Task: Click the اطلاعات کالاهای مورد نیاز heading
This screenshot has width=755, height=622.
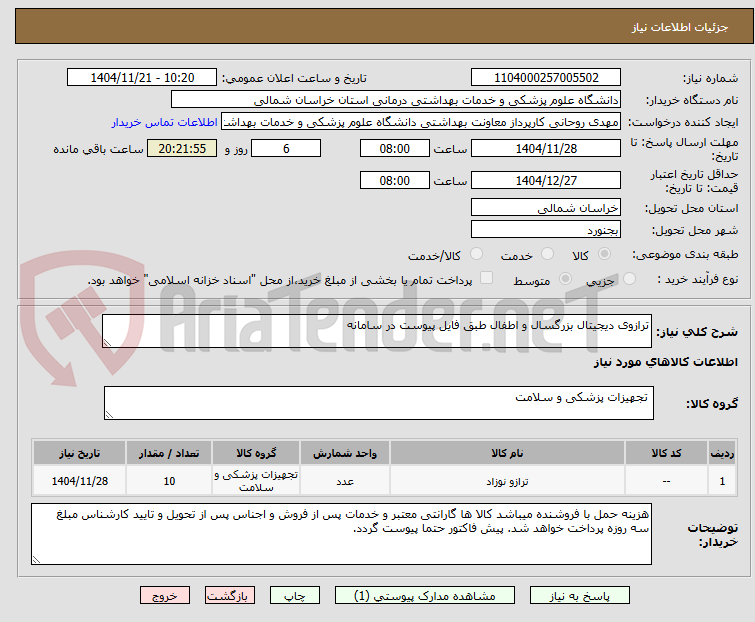Action: [x=665, y=362]
